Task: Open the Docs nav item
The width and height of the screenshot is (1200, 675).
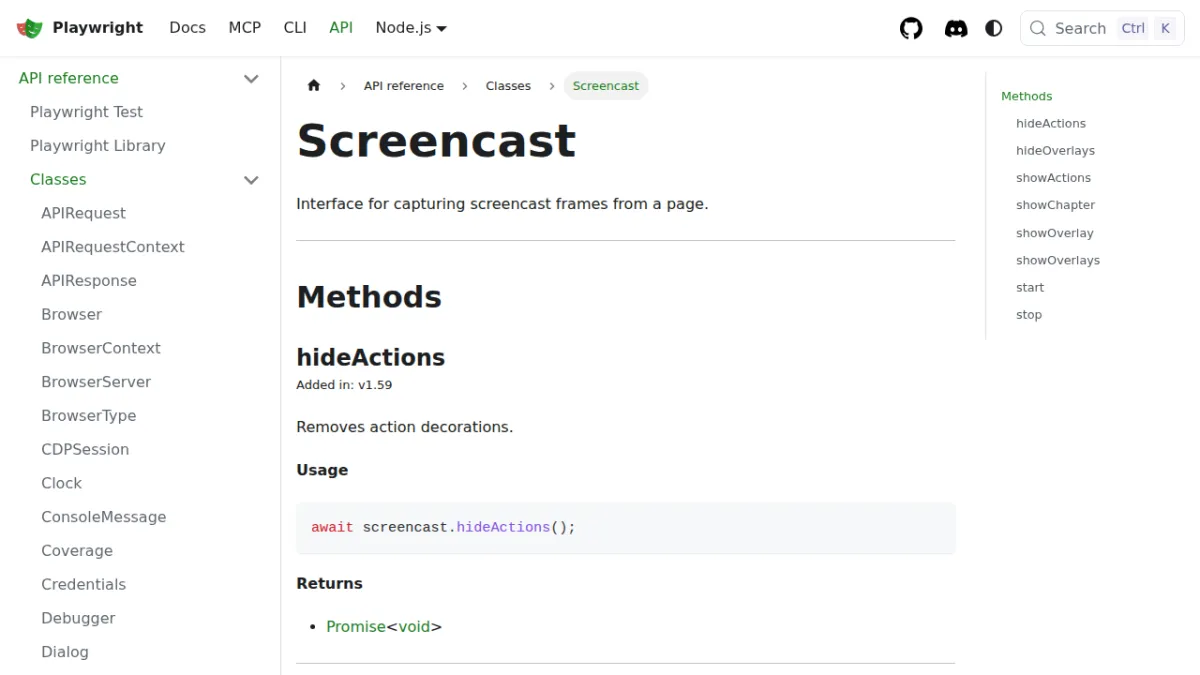Action: click(x=187, y=28)
